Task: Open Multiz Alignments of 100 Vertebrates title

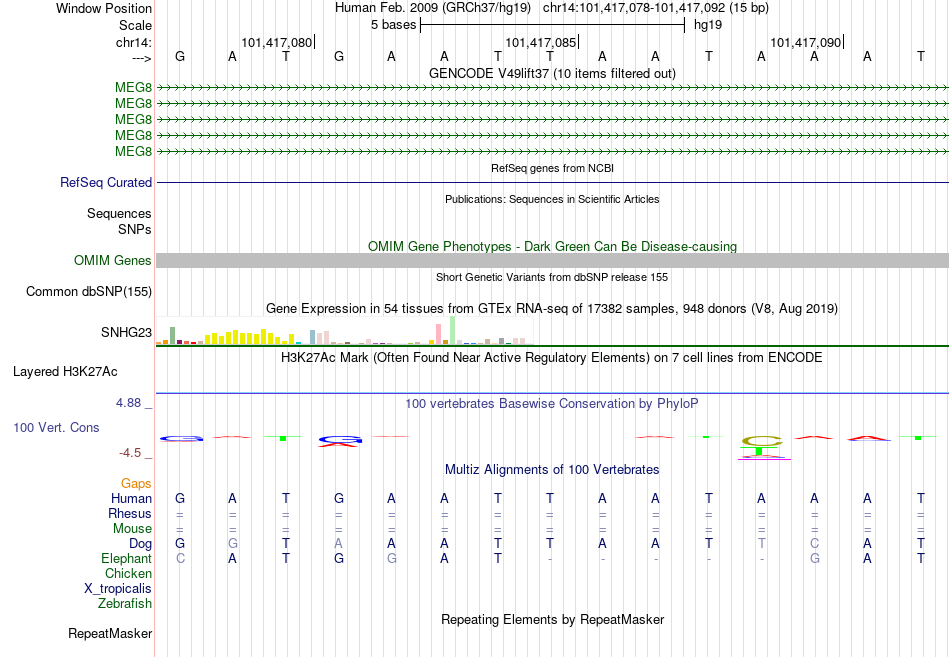Action: click(x=552, y=470)
